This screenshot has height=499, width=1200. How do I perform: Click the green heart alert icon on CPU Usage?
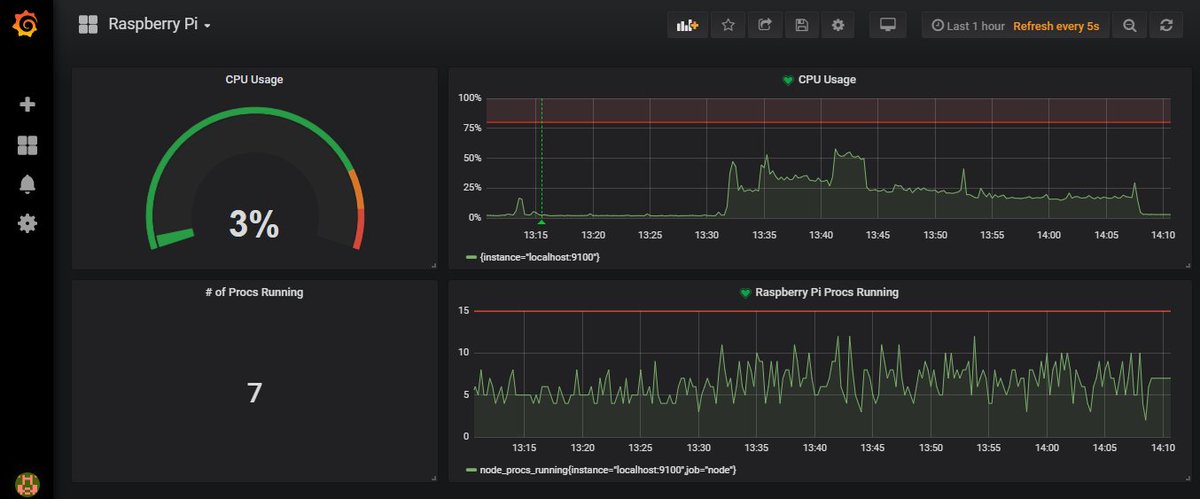788,80
